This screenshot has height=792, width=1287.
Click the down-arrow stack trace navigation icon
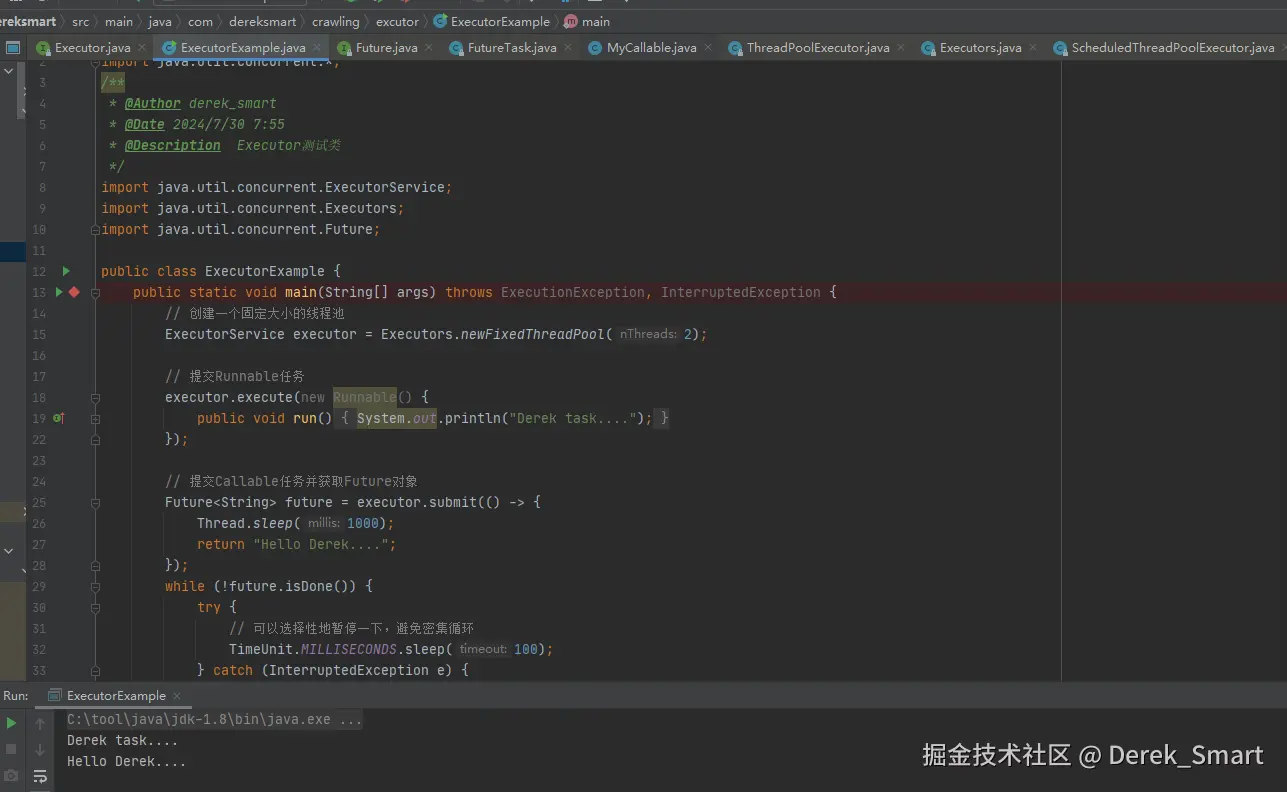(x=40, y=748)
